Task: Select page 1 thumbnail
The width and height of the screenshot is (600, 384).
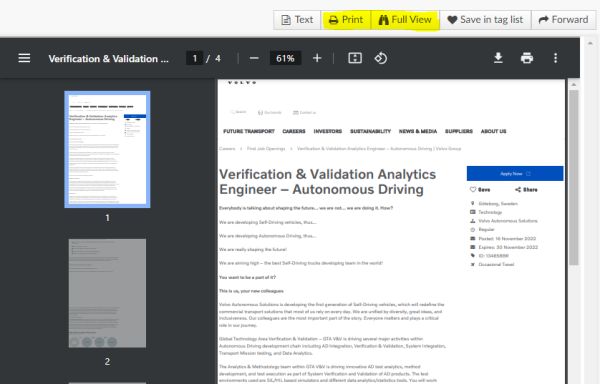Action: [x=107, y=150]
